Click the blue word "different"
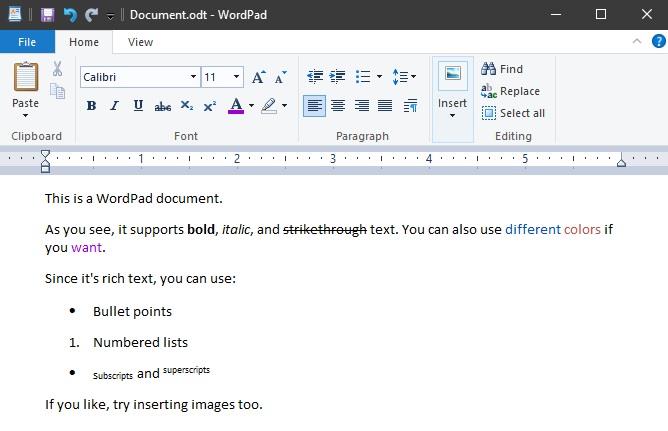 click(x=533, y=230)
